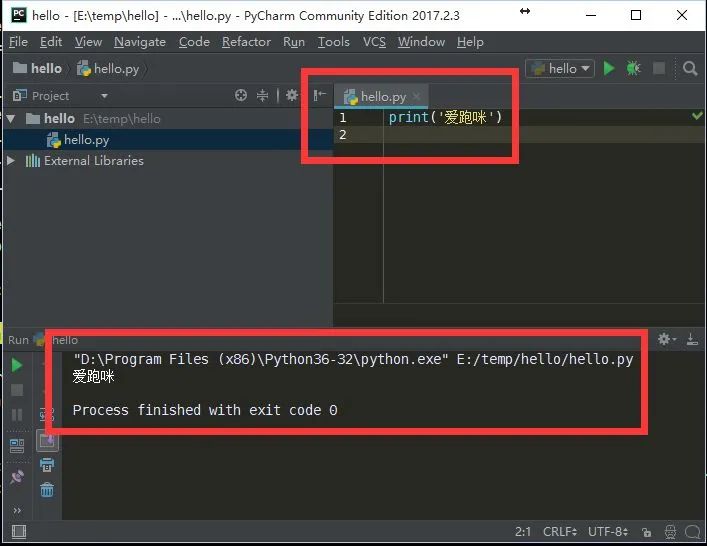Click the CRLF line separator selector

click(x=560, y=532)
